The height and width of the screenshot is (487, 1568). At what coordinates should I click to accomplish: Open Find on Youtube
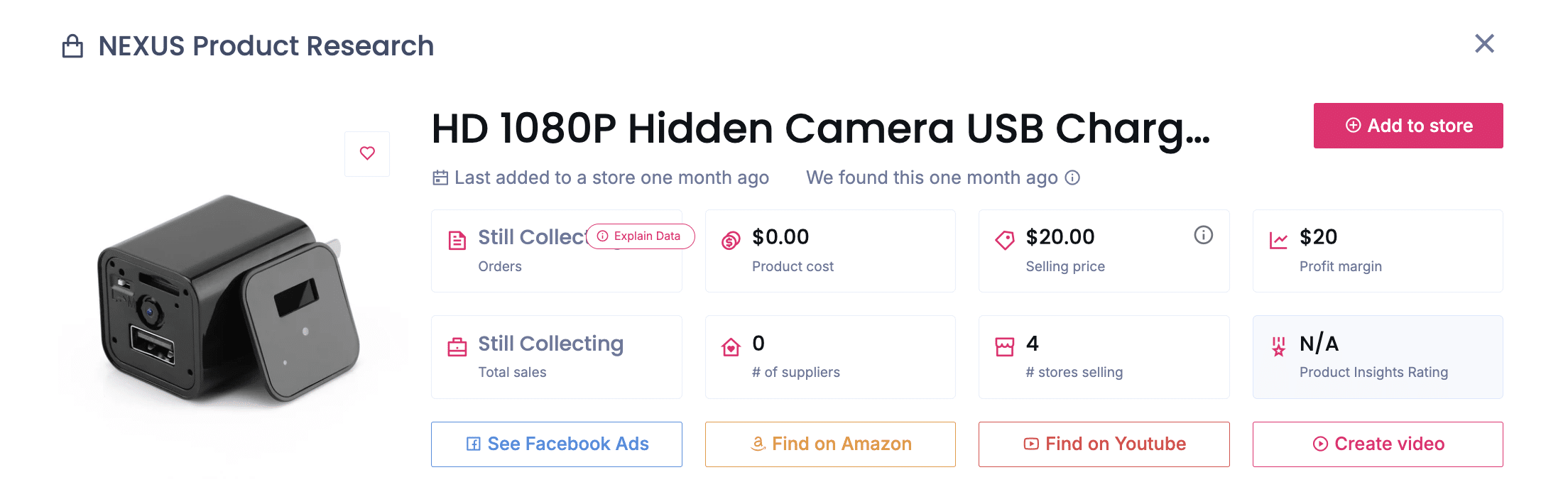coord(1104,444)
